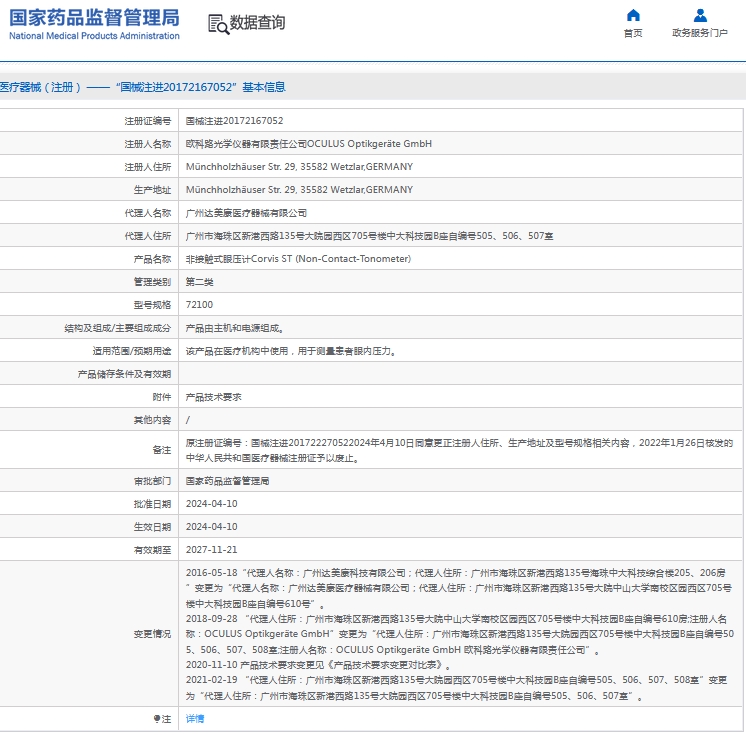The image size is (746, 735).
Task: Click the 详情 link in the 注 row
Action: tap(195, 719)
